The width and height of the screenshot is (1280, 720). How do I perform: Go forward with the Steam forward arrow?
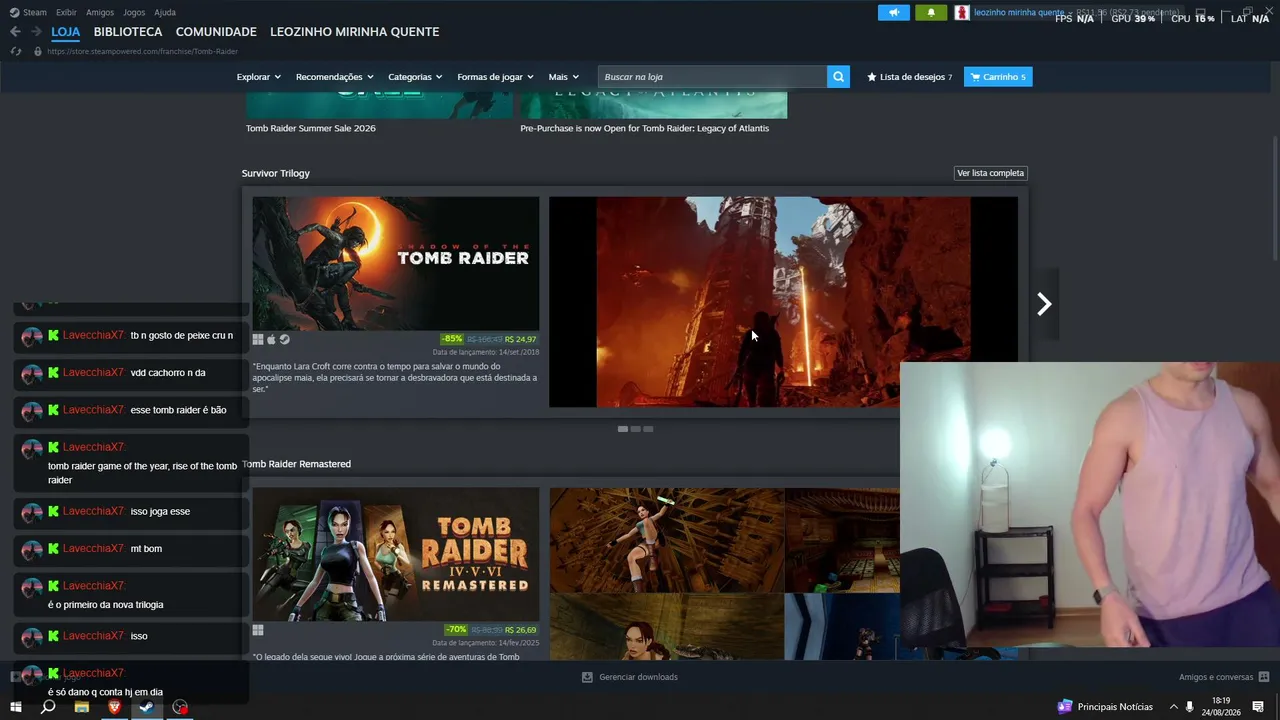pyautogui.click(x=36, y=32)
